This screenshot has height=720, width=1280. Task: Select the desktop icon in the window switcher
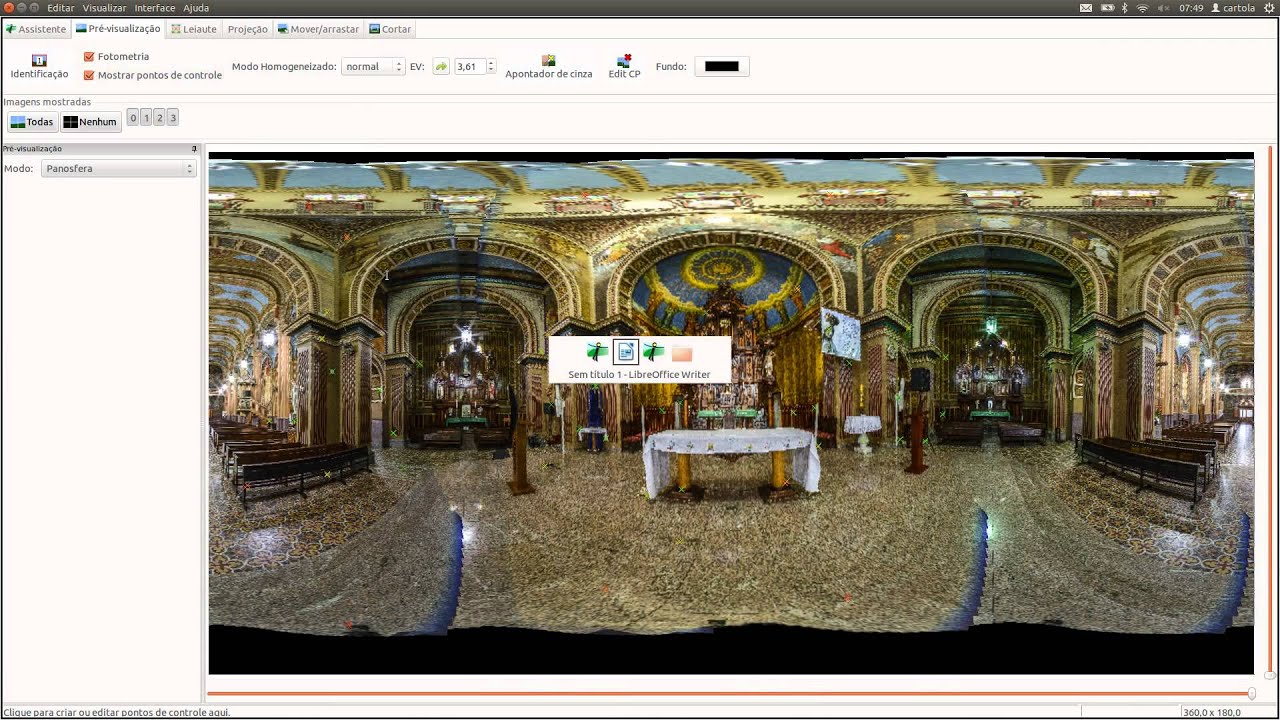click(x=682, y=353)
